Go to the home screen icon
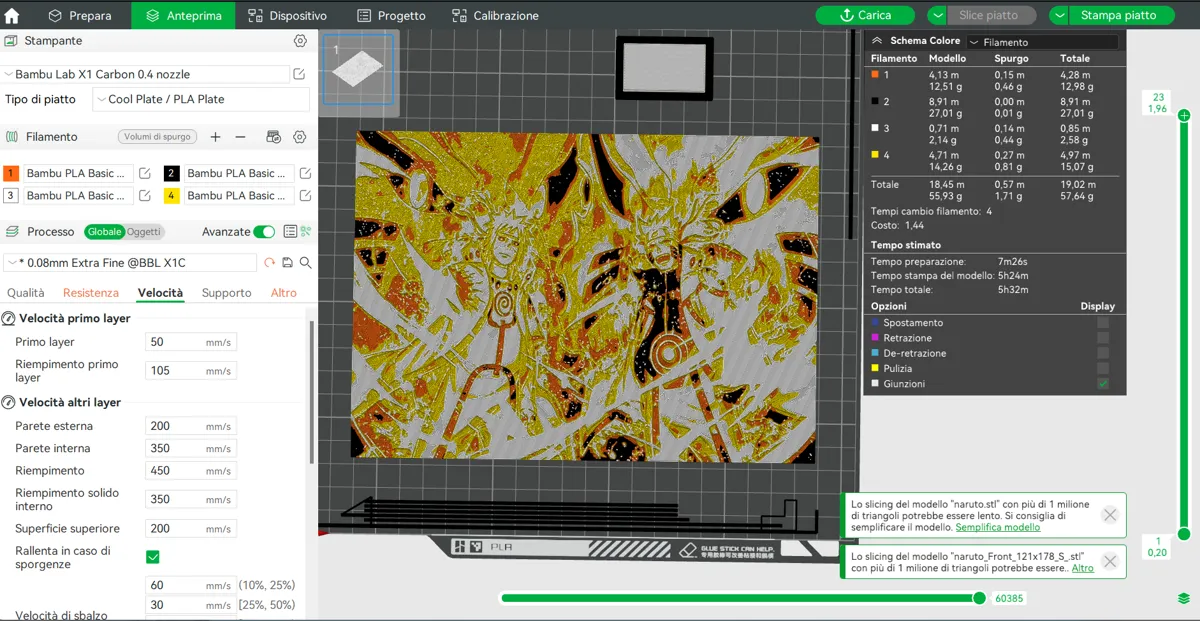The width and height of the screenshot is (1200, 621). point(12,15)
